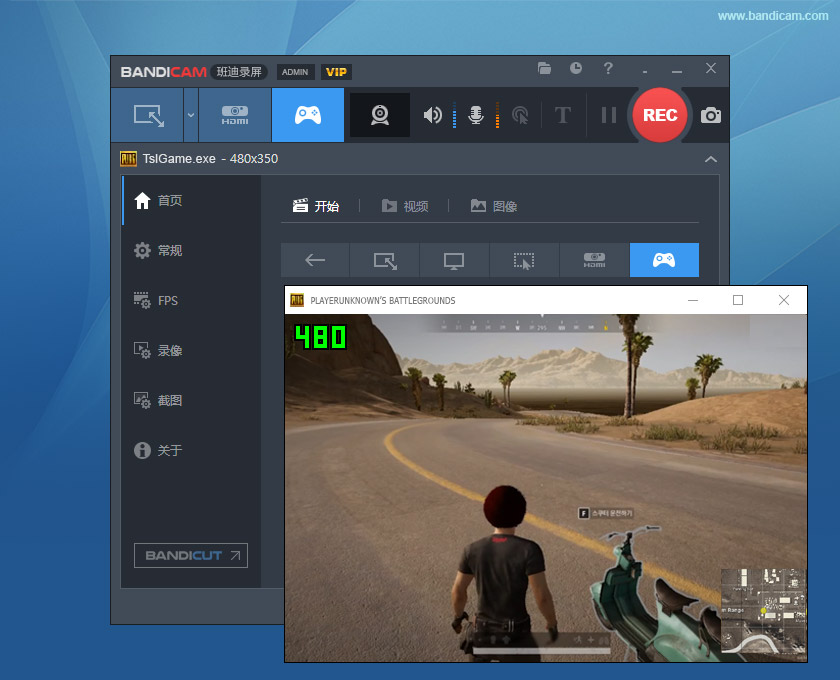Open scheduled recording clock icon
This screenshot has height=680, width=840.
coord(576,69)
